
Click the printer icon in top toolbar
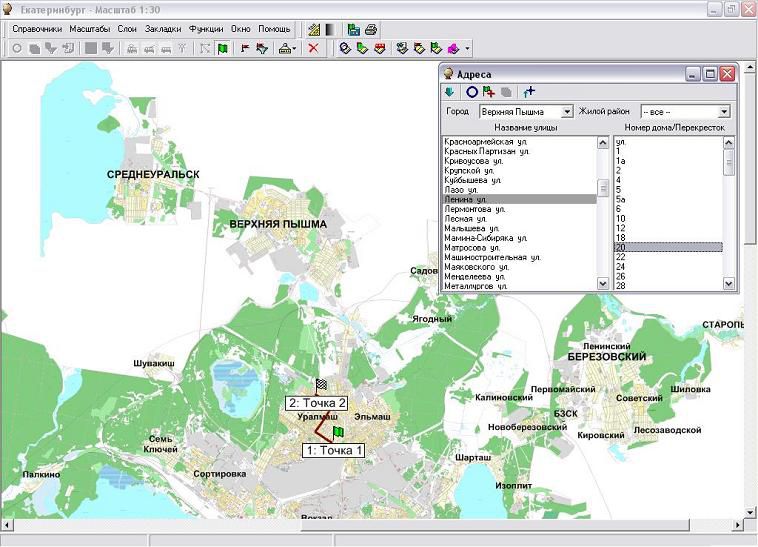(x=371, y=29)
